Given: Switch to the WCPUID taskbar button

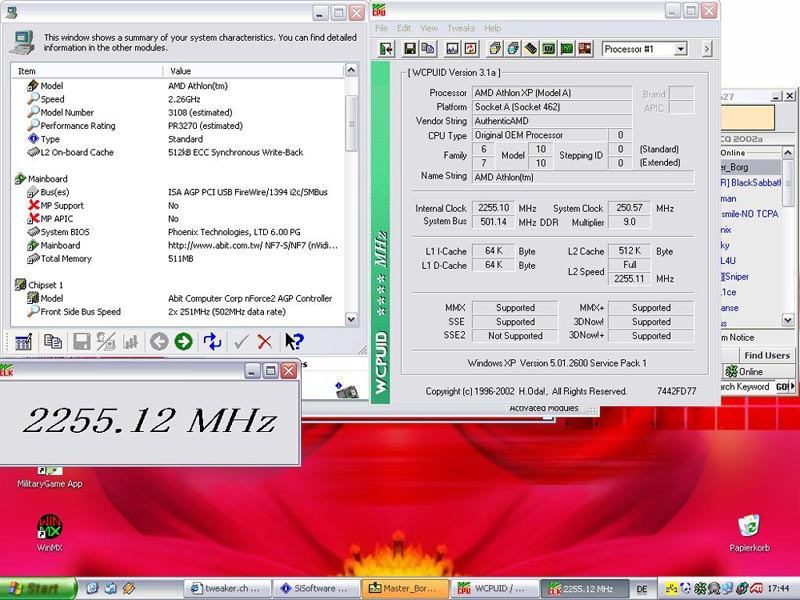Looking at the screenshot, I should tap(495, 588).
